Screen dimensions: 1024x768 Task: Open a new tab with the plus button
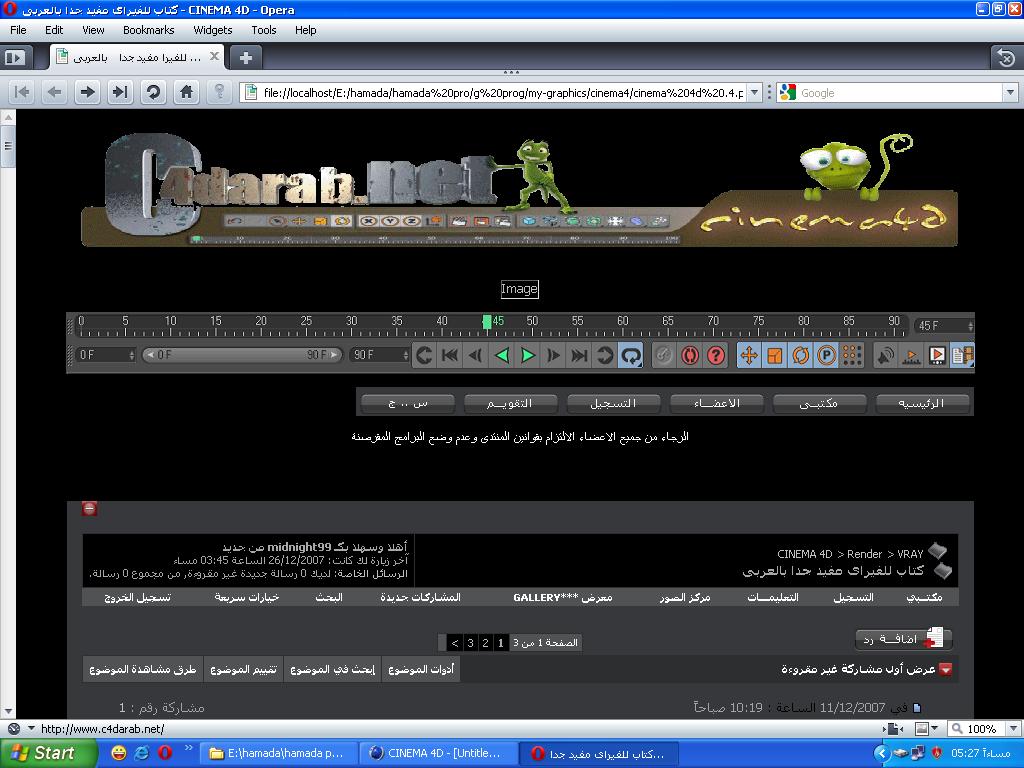246,58
